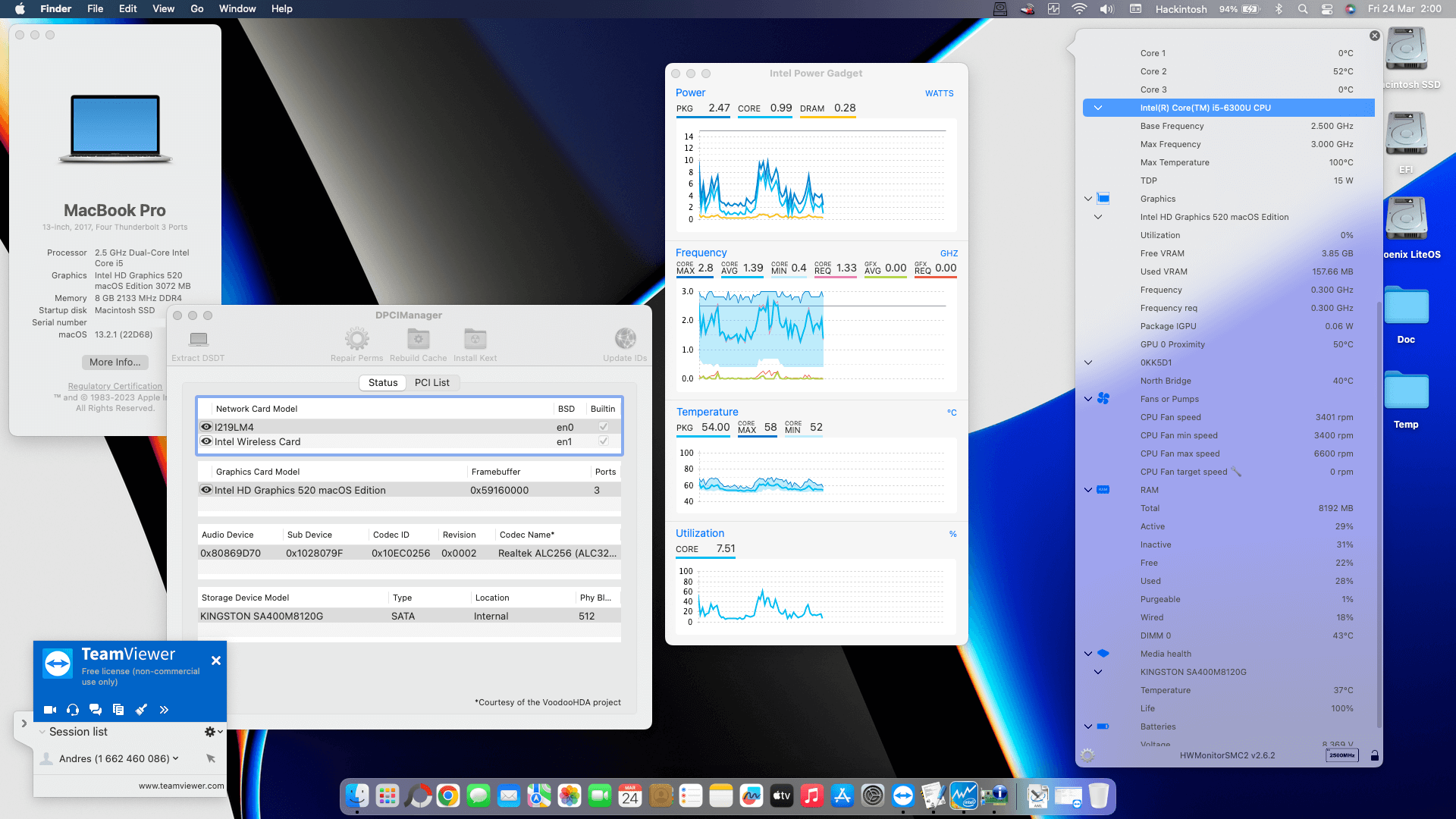Toggle eye icon for I219LM4 network card
1456x819 pixels.
(206, 427)
